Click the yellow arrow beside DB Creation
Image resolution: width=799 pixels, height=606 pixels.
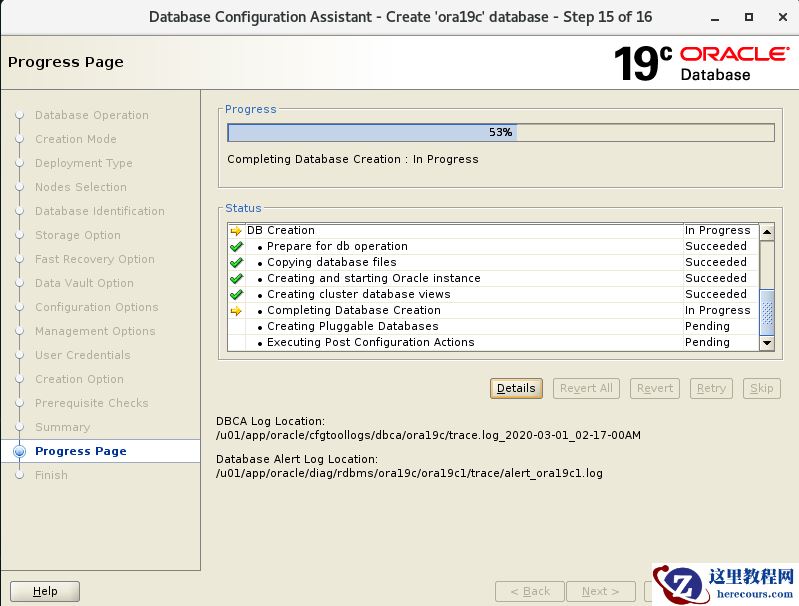(x=236, y=230)
